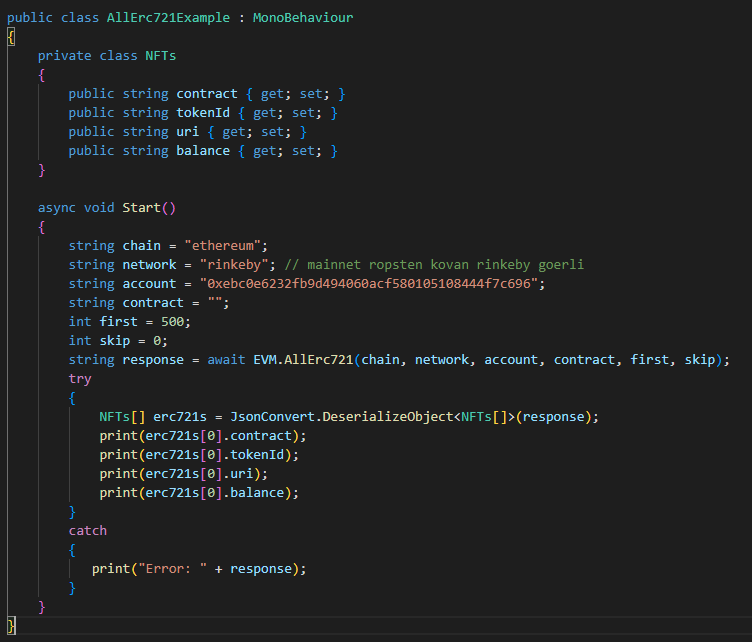Click the account address string 0xebc0e...
The image size is (752, 642).
(369, 283)
